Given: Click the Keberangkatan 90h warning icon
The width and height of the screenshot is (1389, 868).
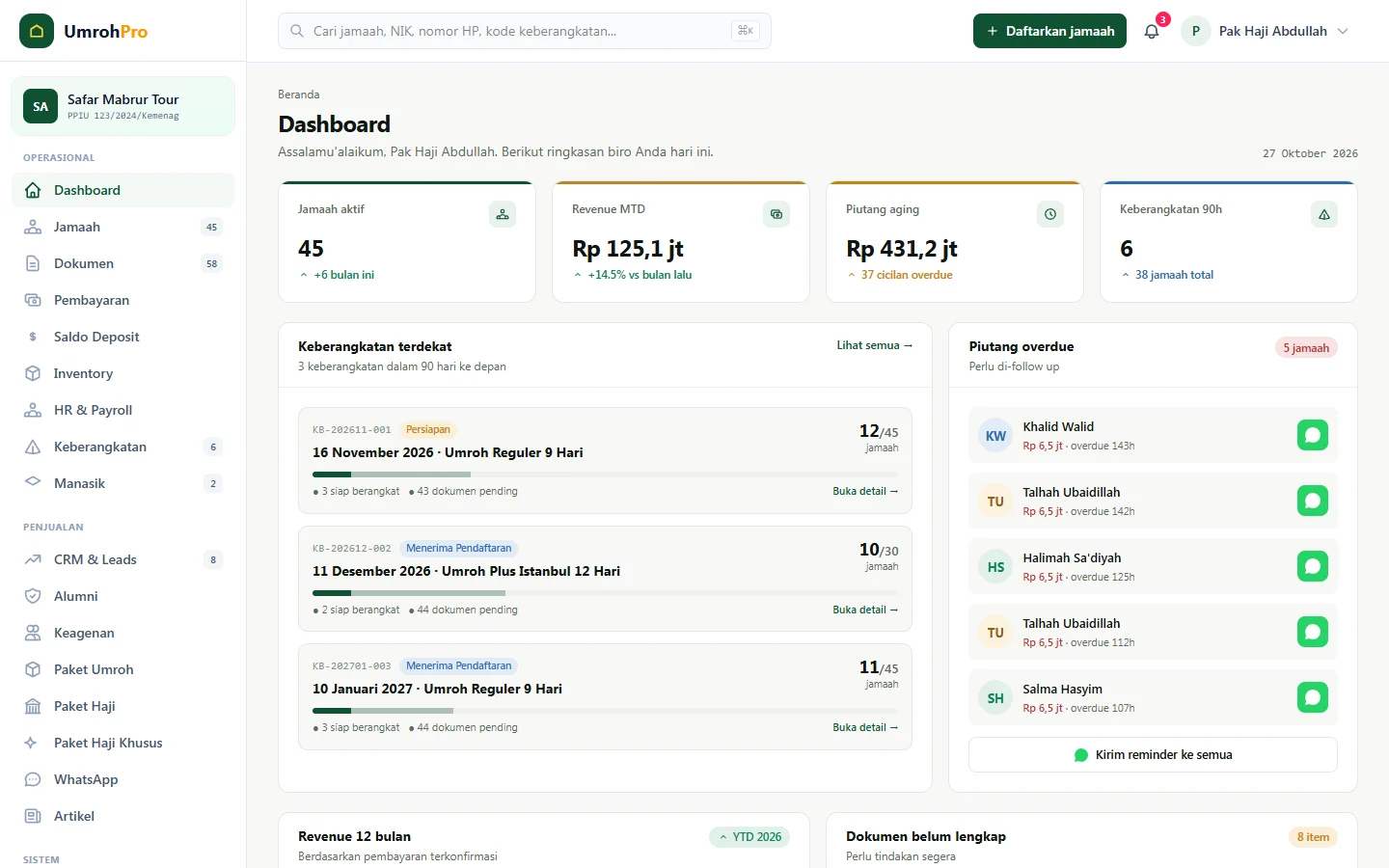Looking at the screenshot, I should (1324, 214).
